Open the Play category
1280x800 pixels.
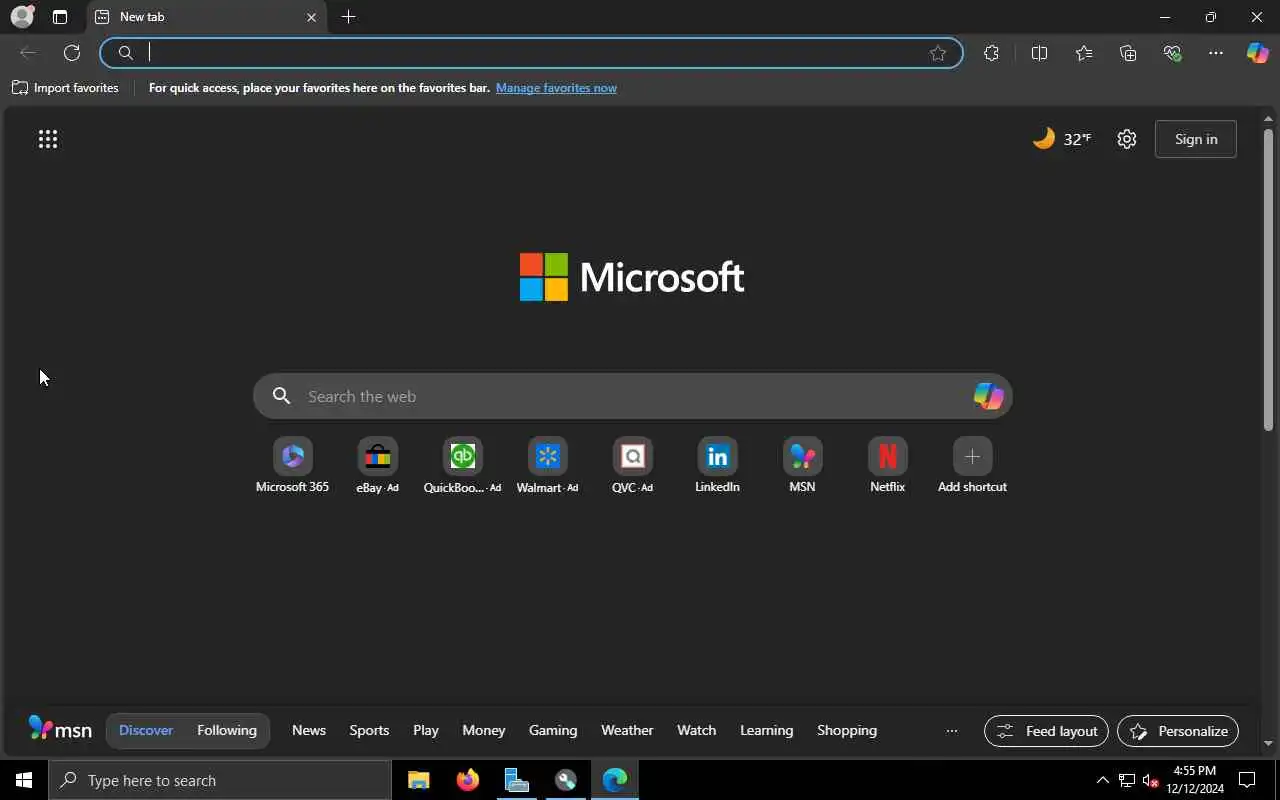[x=426, y=730]
